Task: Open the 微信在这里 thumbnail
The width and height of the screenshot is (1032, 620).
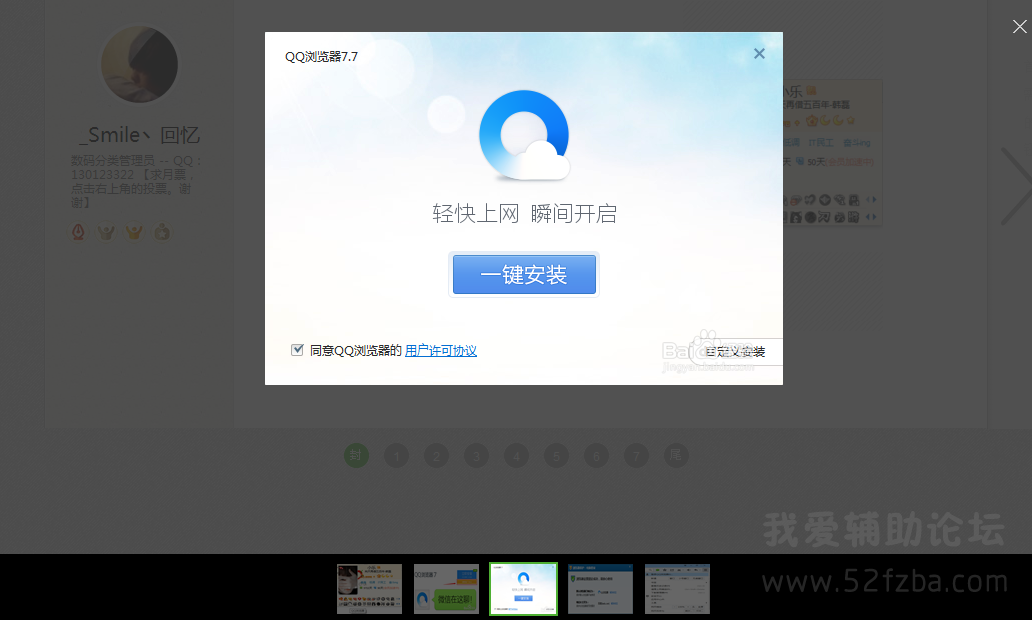Action: [x=446, y=589]
